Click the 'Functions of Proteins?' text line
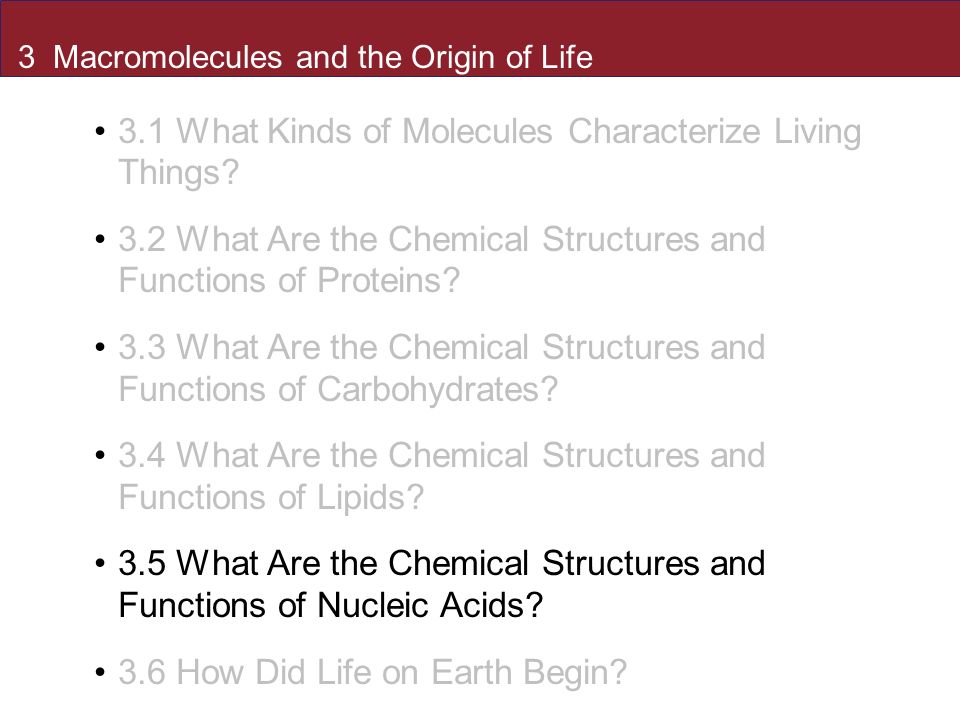 [289, 280]
